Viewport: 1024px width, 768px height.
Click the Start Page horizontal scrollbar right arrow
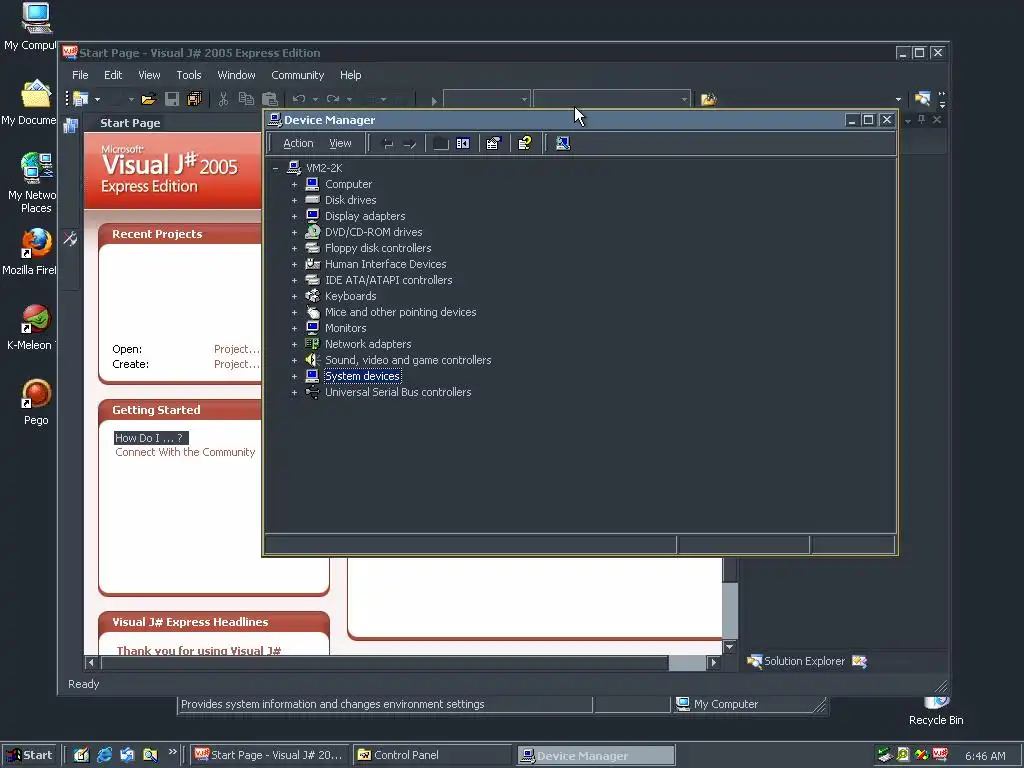click(x=714, y=663)
